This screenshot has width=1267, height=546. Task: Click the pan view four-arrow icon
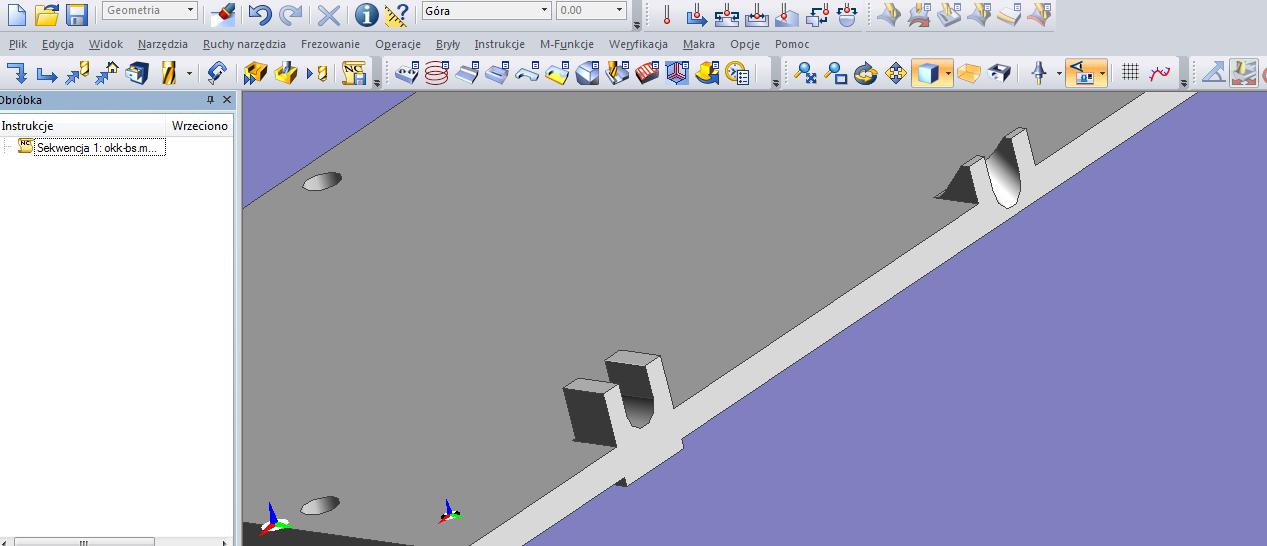coord(896,73)
